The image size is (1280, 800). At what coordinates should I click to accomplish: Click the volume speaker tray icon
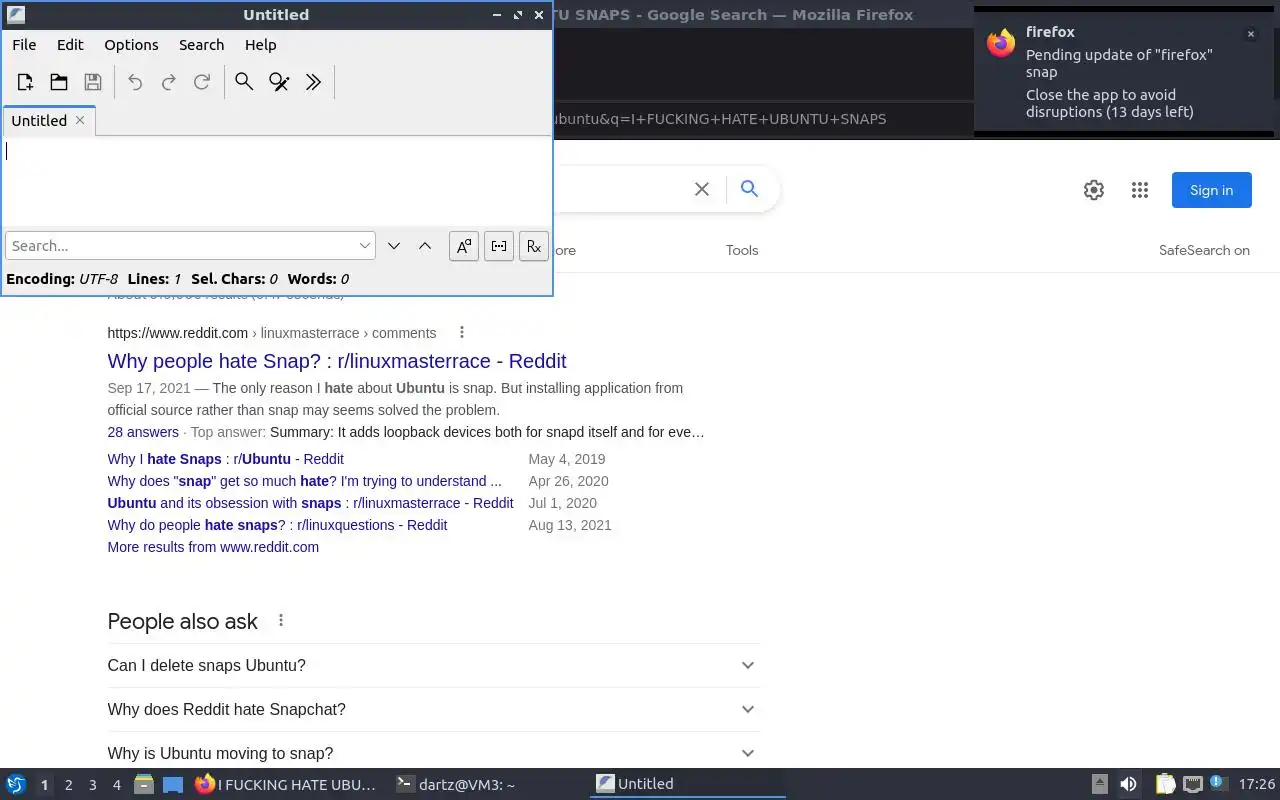(1128, 785)
